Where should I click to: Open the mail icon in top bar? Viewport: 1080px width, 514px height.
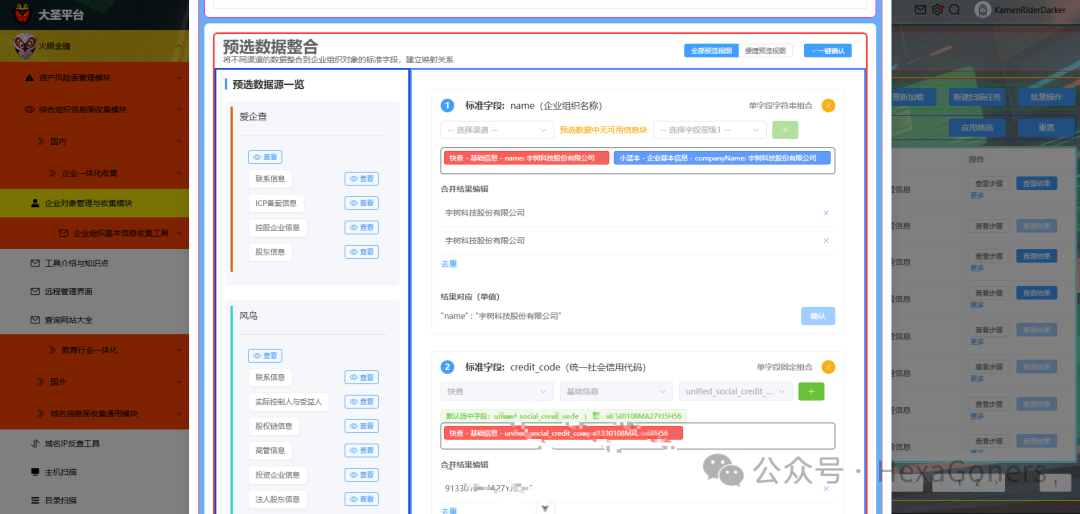click(920, 10)
